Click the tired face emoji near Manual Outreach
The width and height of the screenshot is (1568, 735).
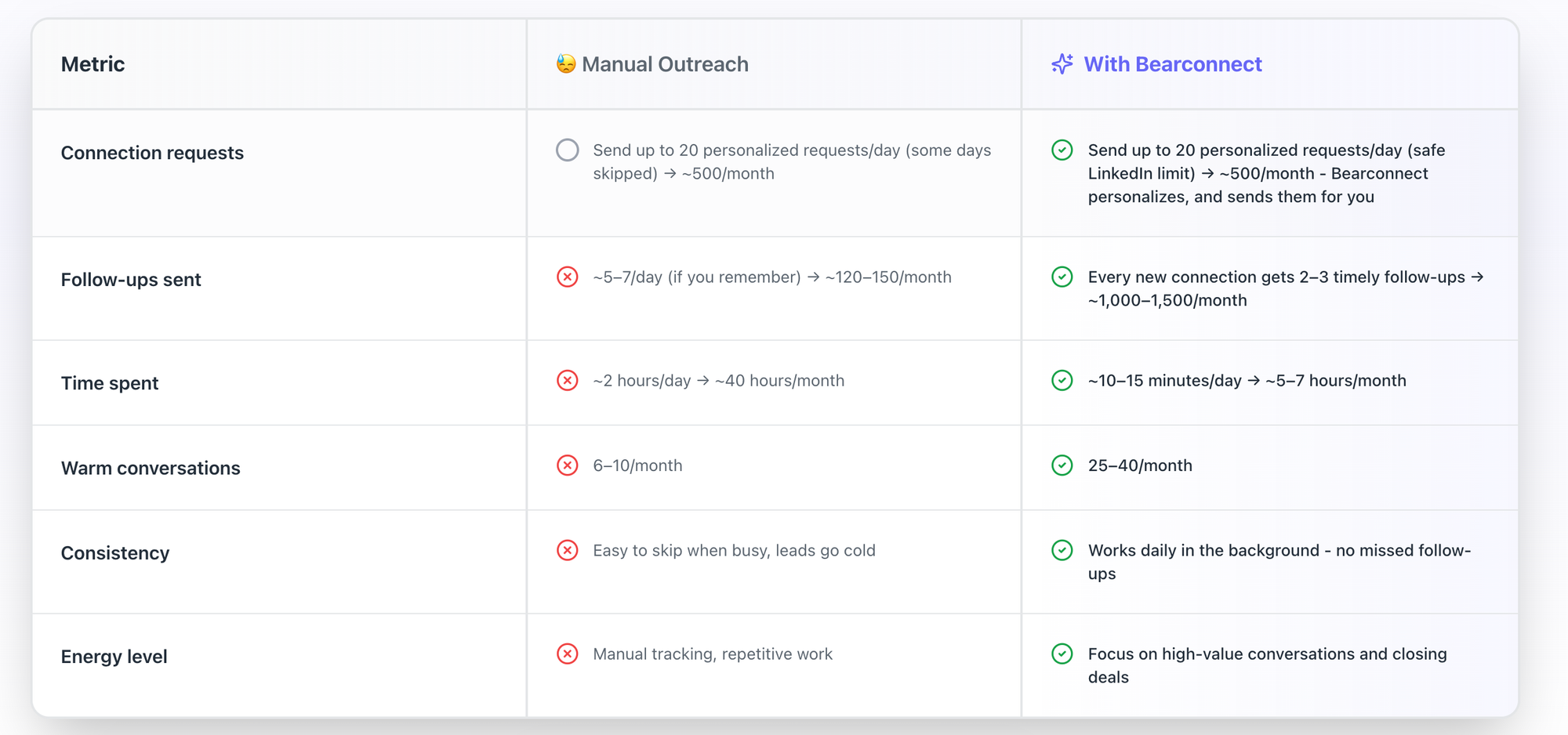click(x=565, y=64)
